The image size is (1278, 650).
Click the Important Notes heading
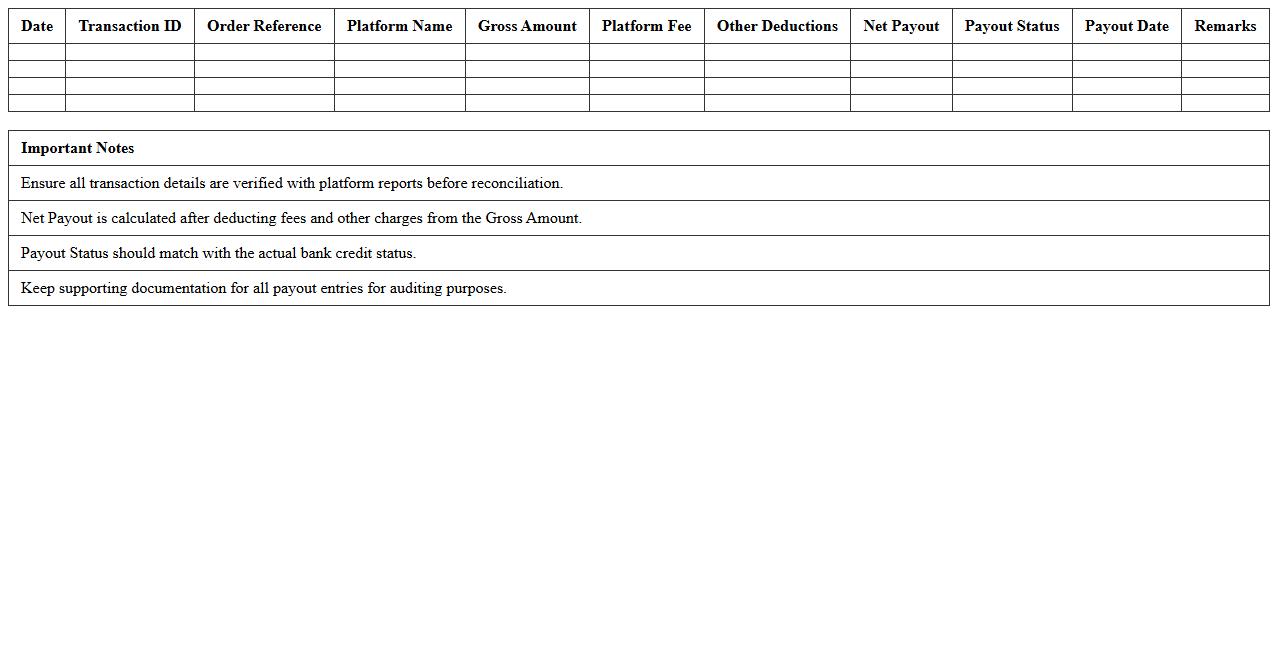tap(77, 148)
